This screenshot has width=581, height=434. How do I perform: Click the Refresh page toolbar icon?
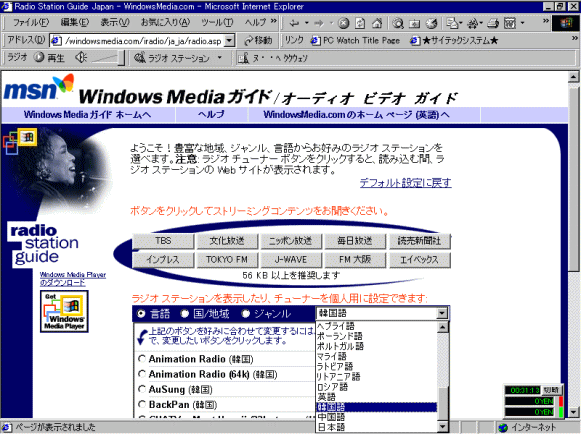coord(360,23)
